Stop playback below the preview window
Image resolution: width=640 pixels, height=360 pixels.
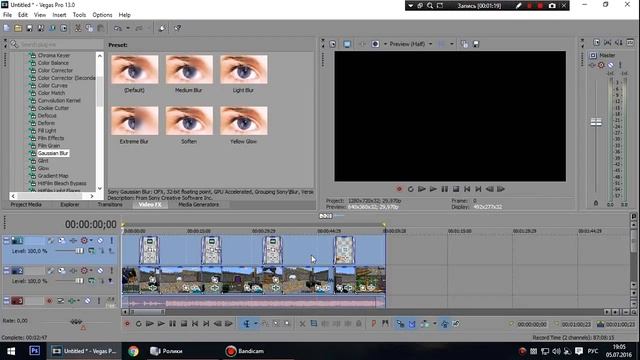pos(456,189)
